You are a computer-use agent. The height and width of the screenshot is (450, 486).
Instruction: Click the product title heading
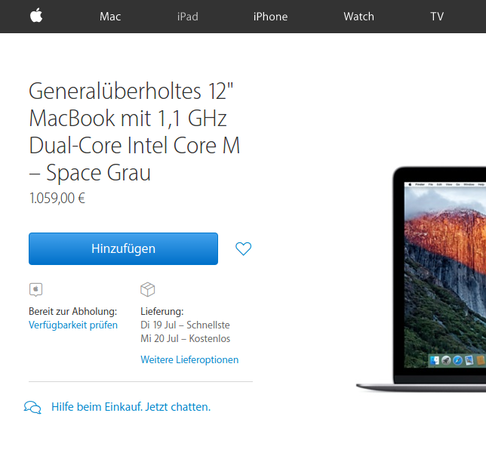tap(134, 132)
